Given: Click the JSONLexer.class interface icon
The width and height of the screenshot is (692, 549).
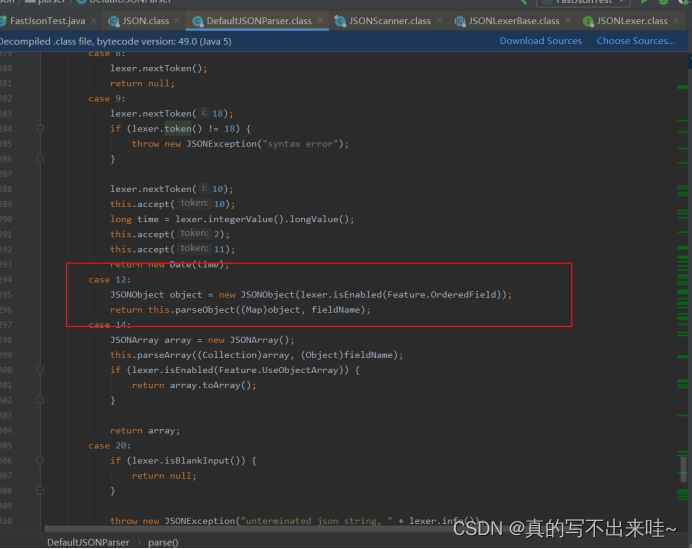Looking at the screenshot, I should tap(588, 21).
